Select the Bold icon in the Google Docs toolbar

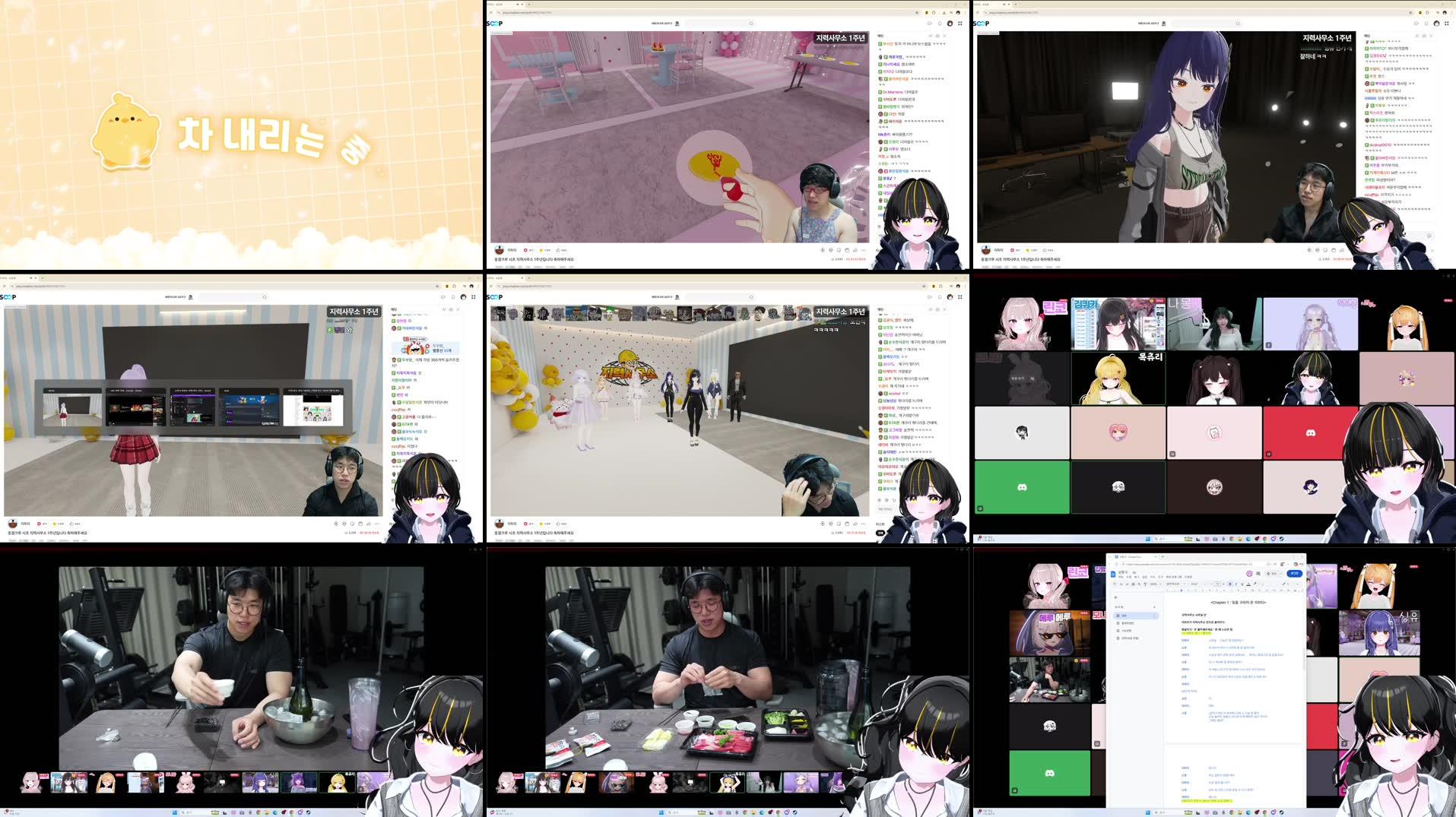tap(1230, 584)
